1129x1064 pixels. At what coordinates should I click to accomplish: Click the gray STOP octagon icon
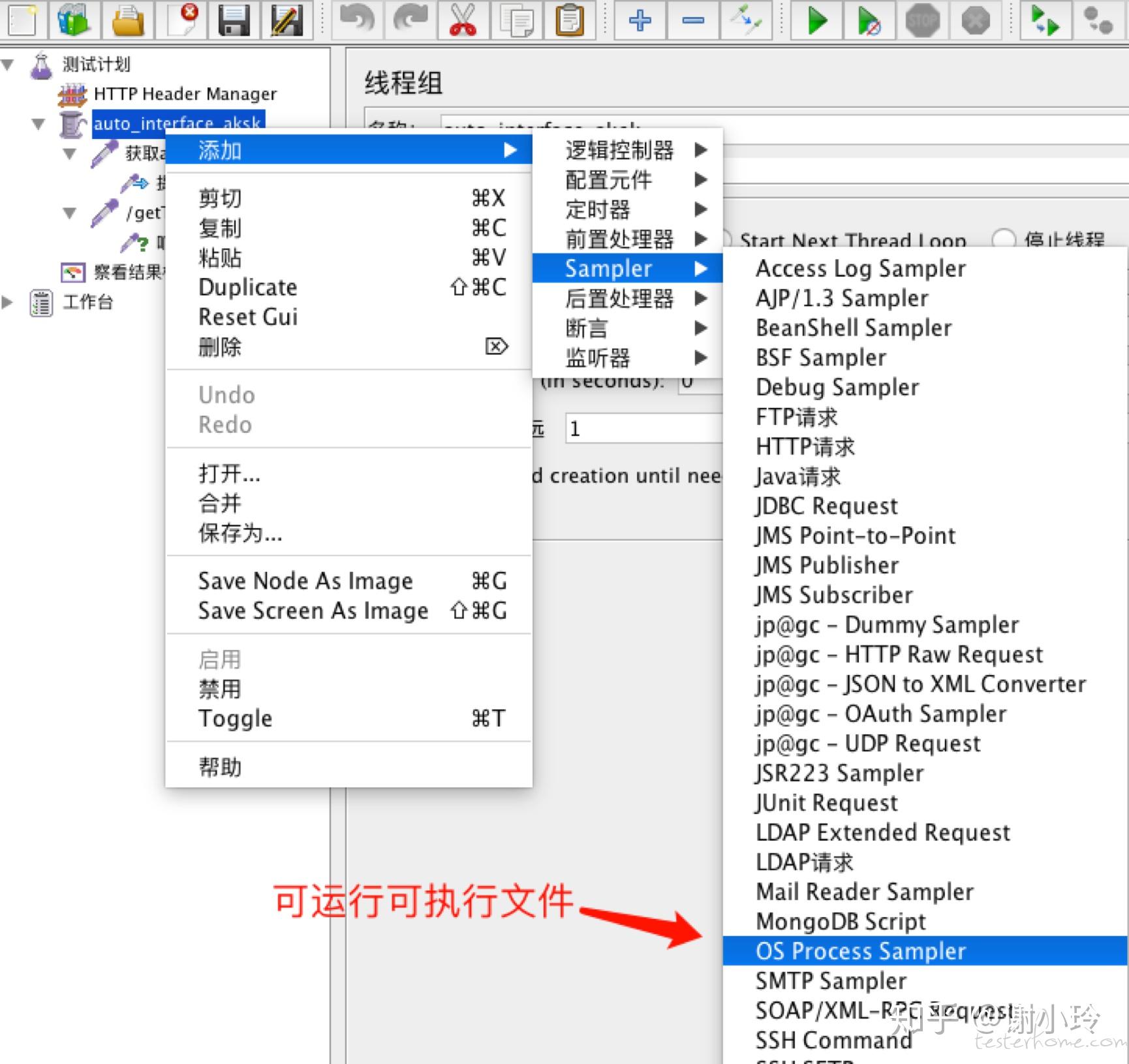coord(922,21)
